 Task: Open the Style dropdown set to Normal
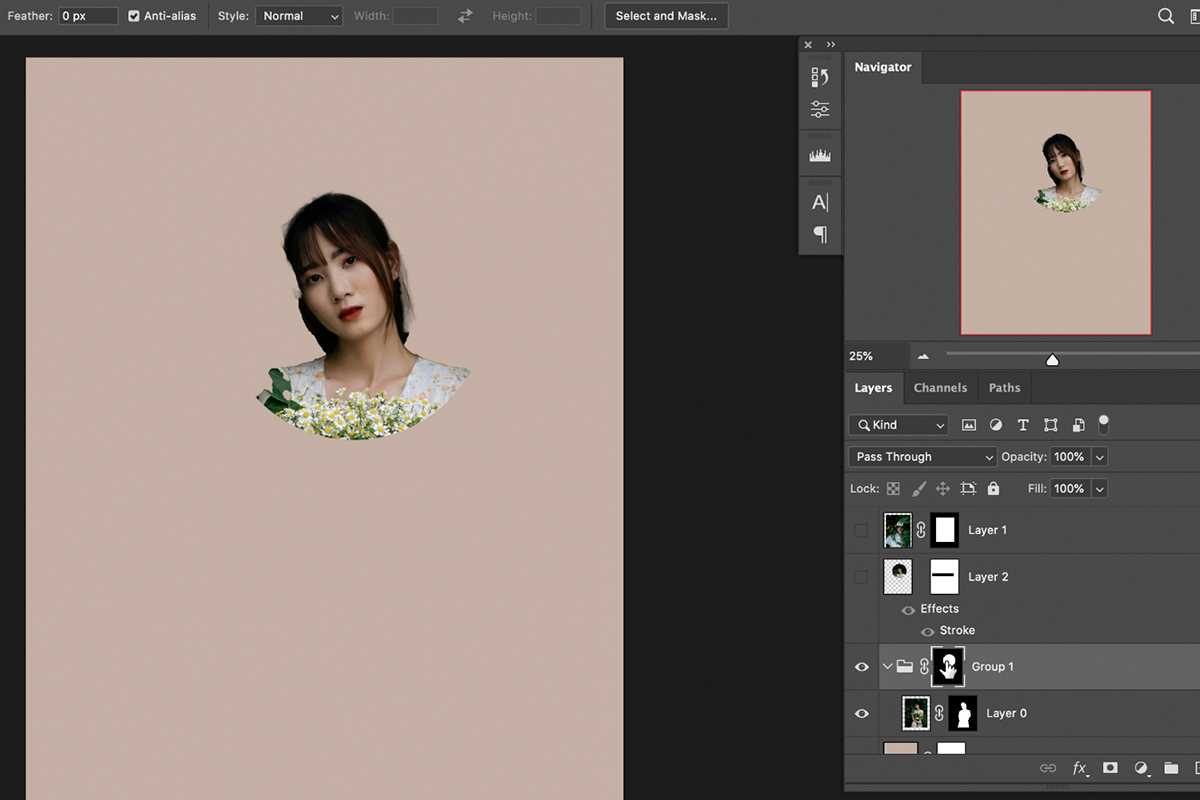coord(299,16)
